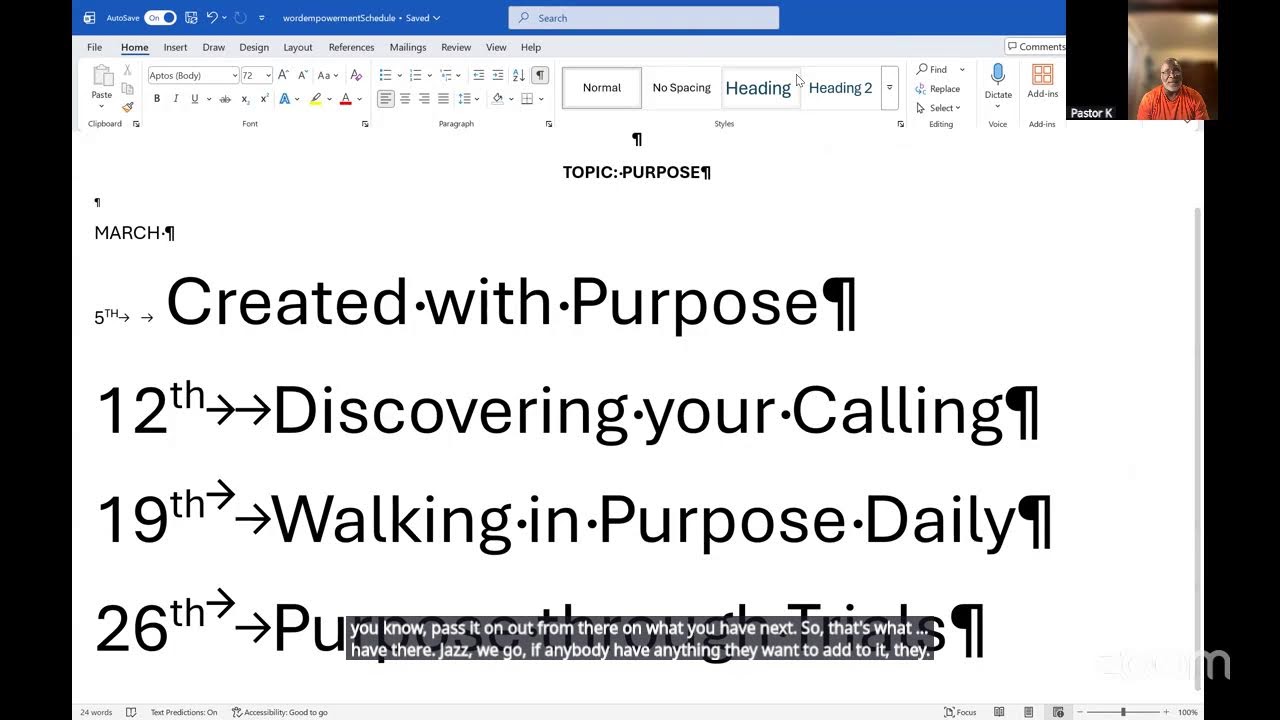Screen dimensions: 1280x720
Task: Click the font color red A button
Action: 345,99
